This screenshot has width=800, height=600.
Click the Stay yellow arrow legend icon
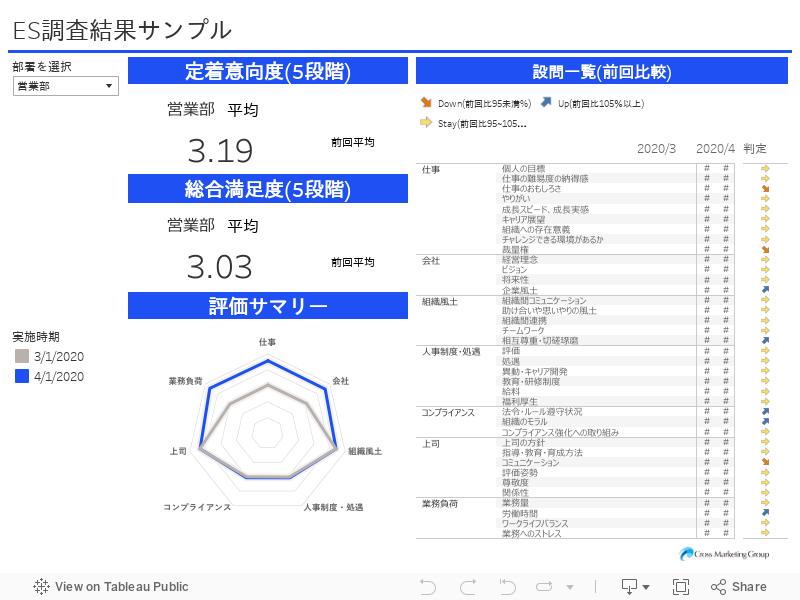pyautogui.click(x=426, y=123)
